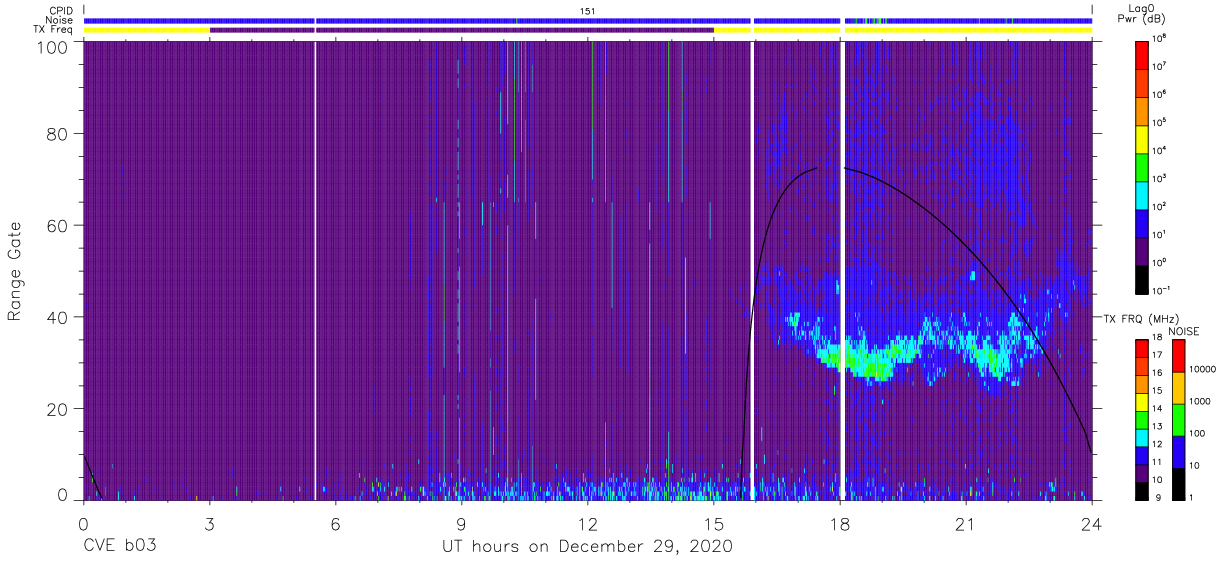Image resolution: width=1228 pixels, height=567 pixels.
Task: Click the TX FRQ legend value '9'
Action: (1157, 497)
